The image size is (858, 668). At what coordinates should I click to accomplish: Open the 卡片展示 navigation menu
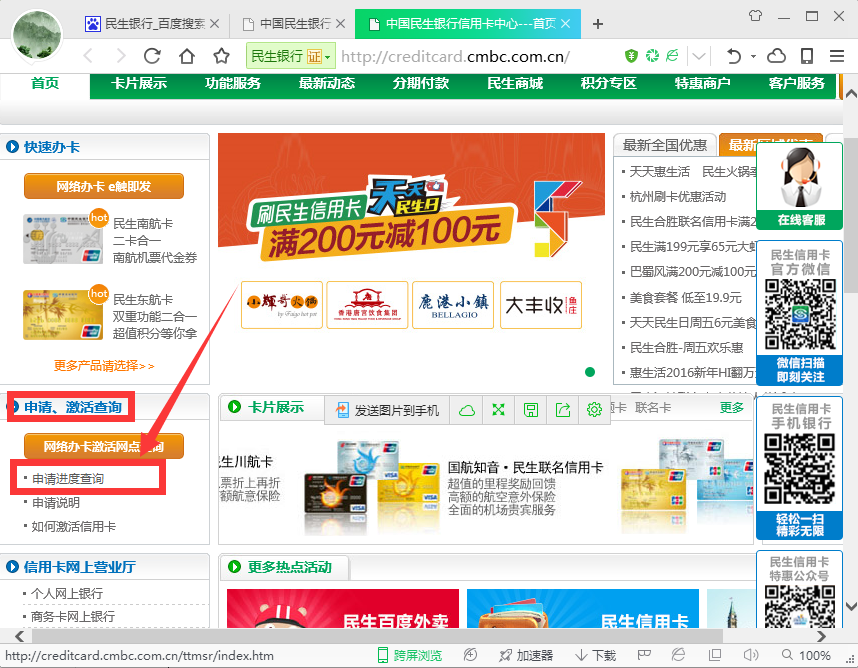[x=138, y=83]
